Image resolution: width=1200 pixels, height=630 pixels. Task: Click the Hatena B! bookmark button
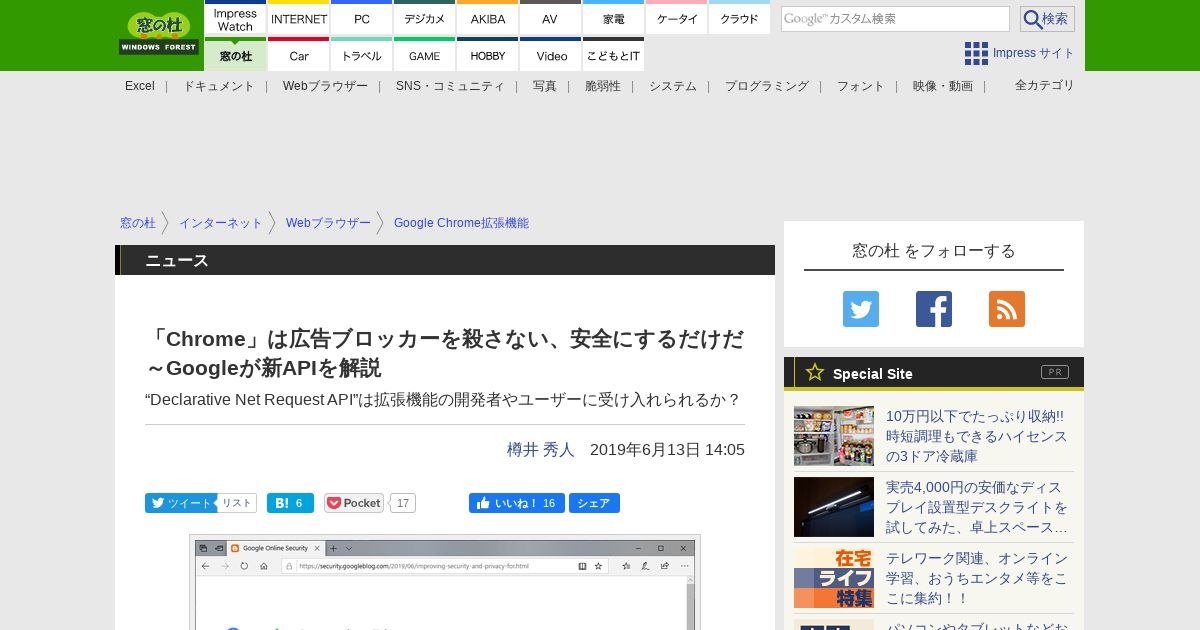(290, 503)
